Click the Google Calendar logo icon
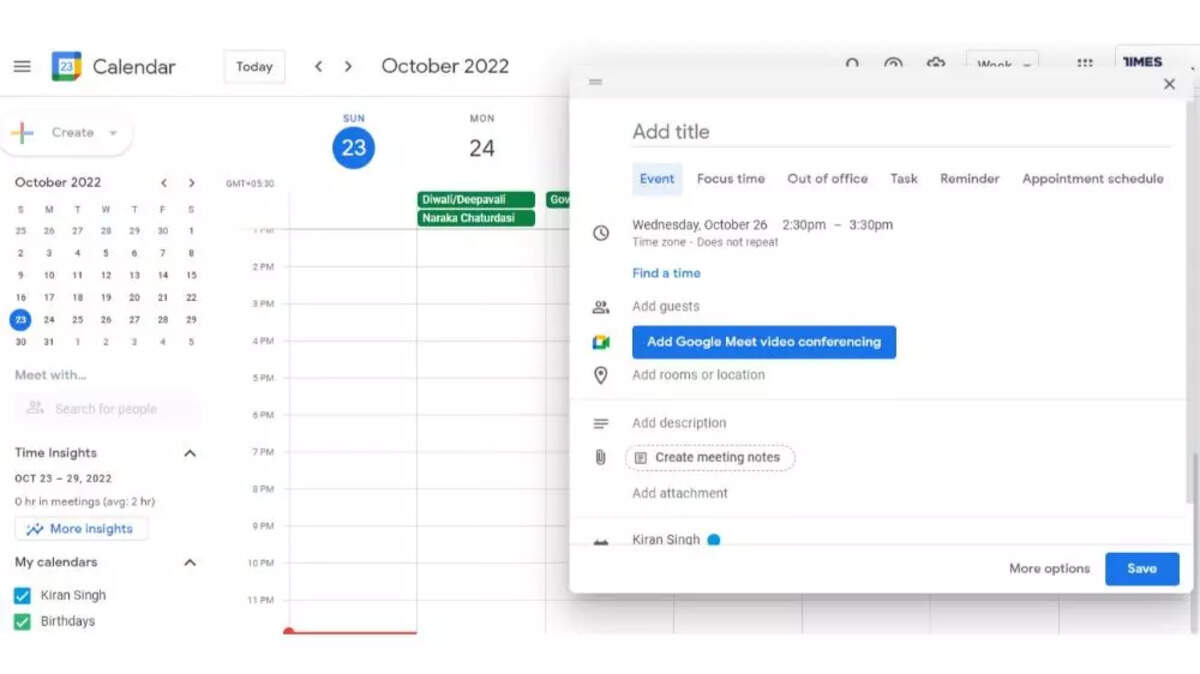The height and width of the screenshot is (674, 1200). click(66, 67)
